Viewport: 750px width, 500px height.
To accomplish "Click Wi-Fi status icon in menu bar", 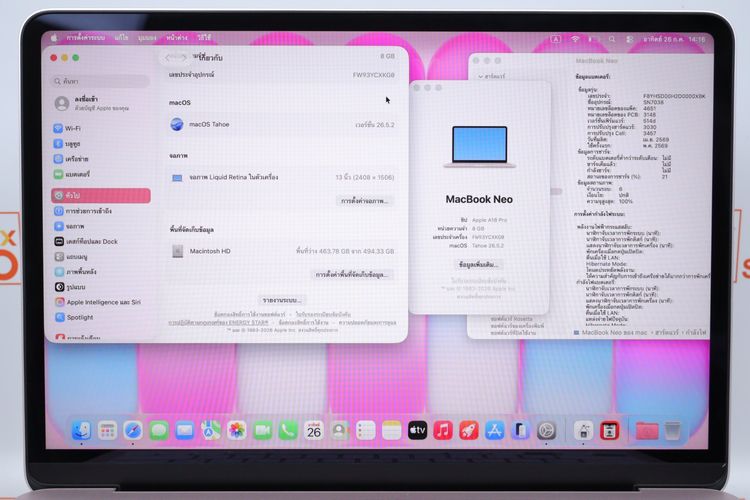I will tap(575, 39).
